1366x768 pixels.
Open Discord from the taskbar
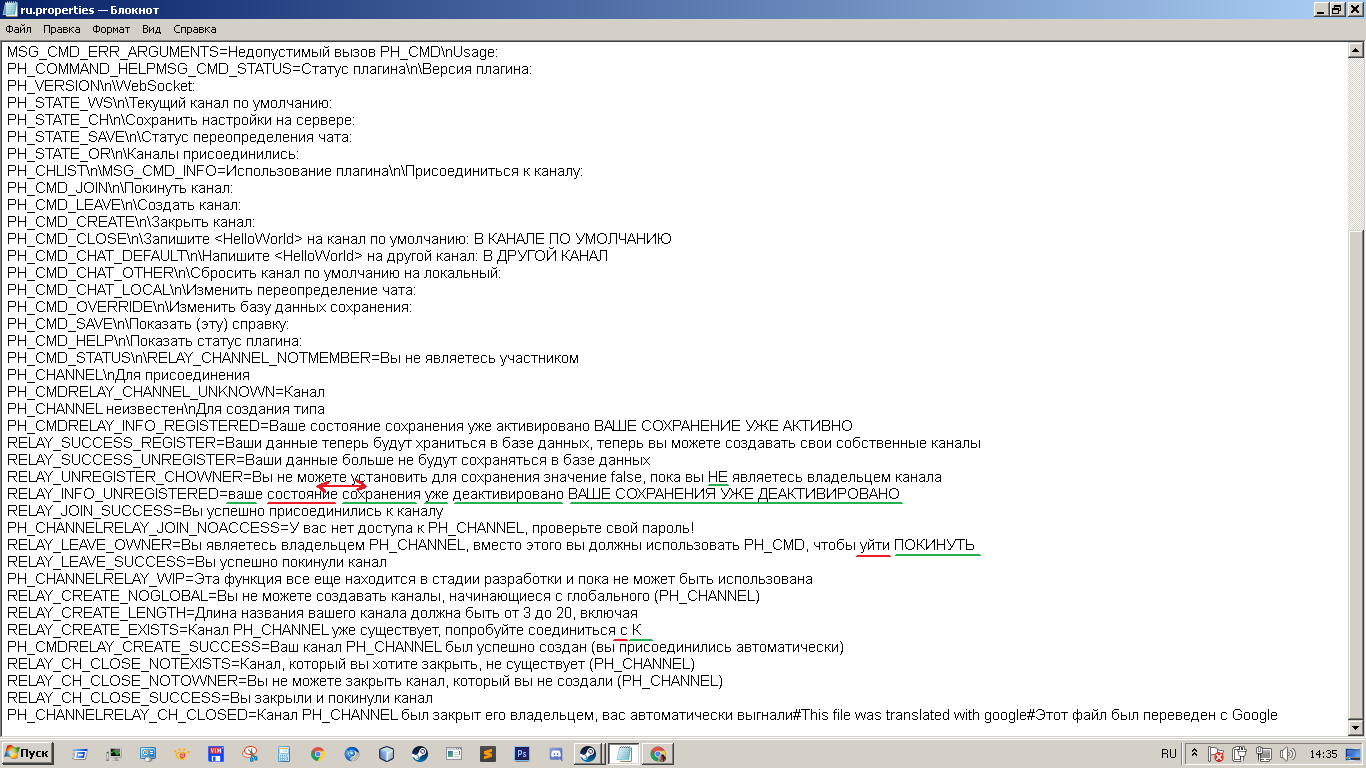[x=555, y=754]
